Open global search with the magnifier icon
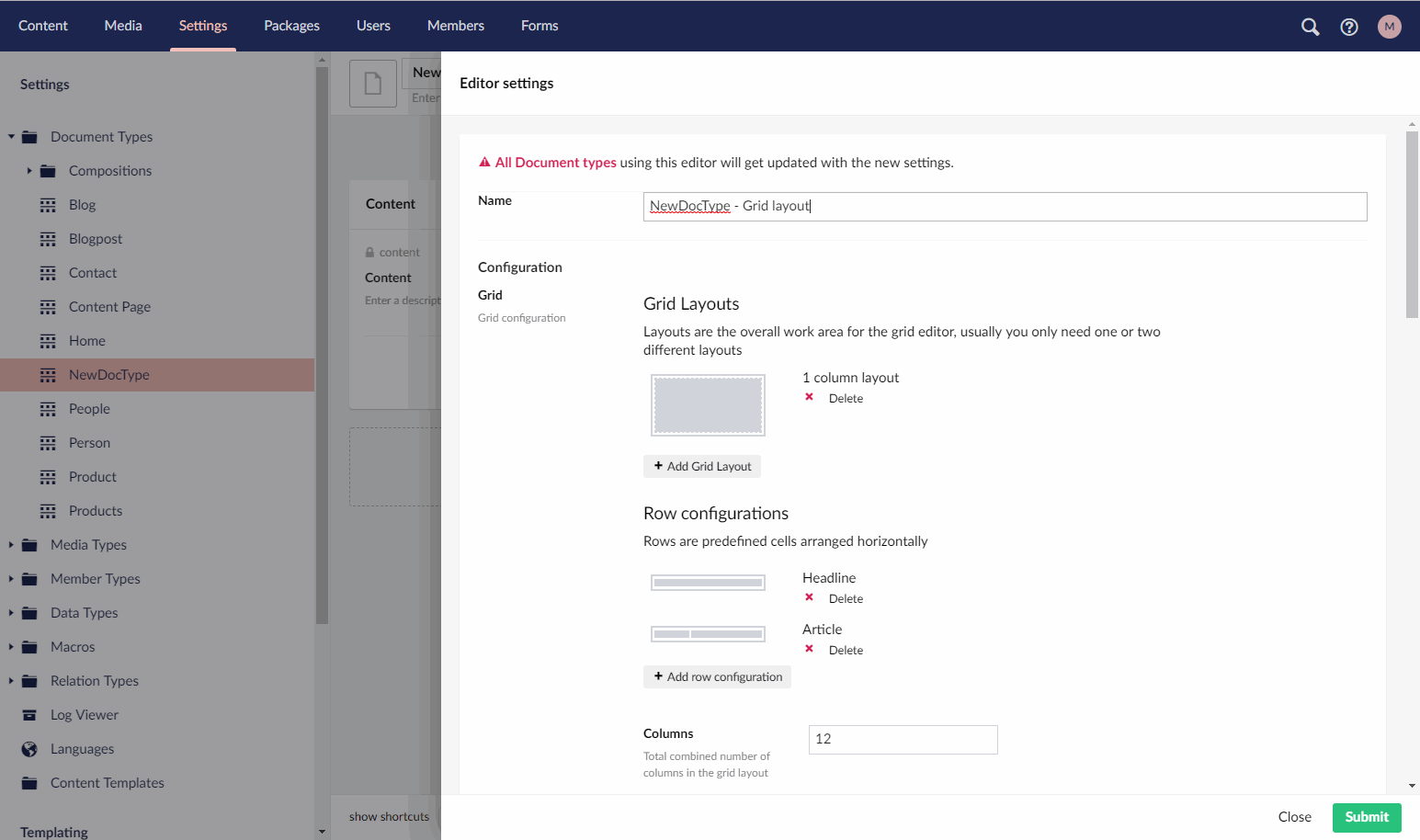This screenshot has width=1420, height=840. click(1310, 27)
